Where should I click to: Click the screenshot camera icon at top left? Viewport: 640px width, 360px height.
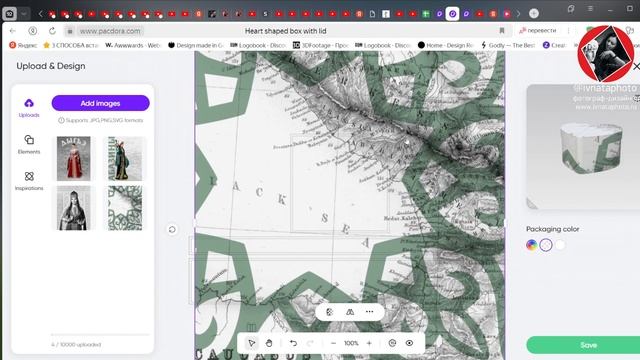point(9,14)
